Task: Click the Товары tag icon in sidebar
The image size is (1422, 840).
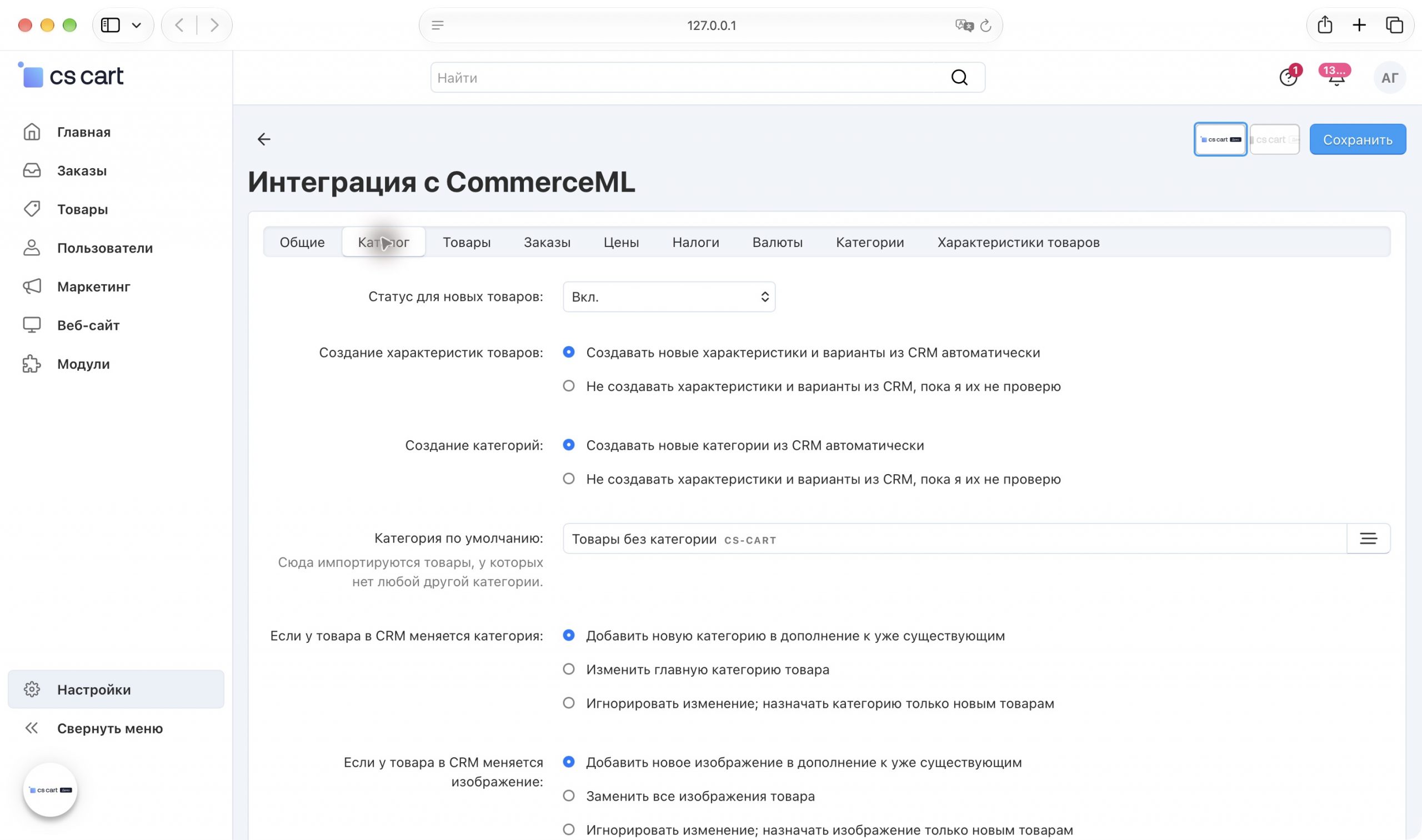Action: [x=32, y=209]
